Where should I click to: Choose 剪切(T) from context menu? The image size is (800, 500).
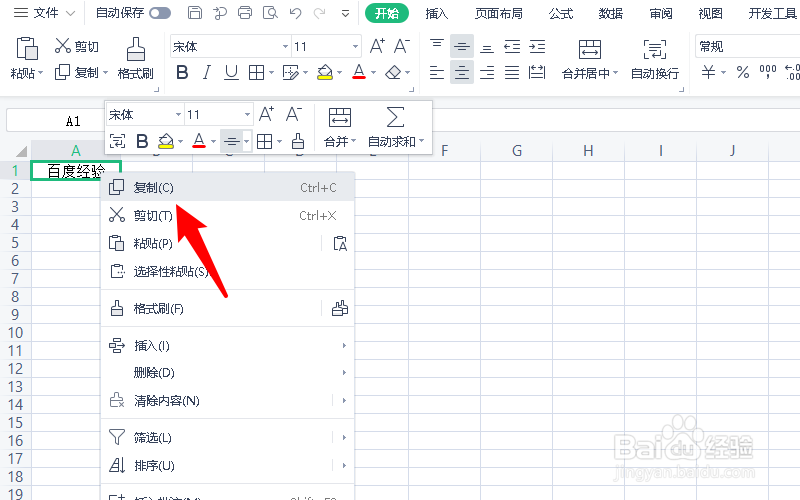click(x=228, y=215)
